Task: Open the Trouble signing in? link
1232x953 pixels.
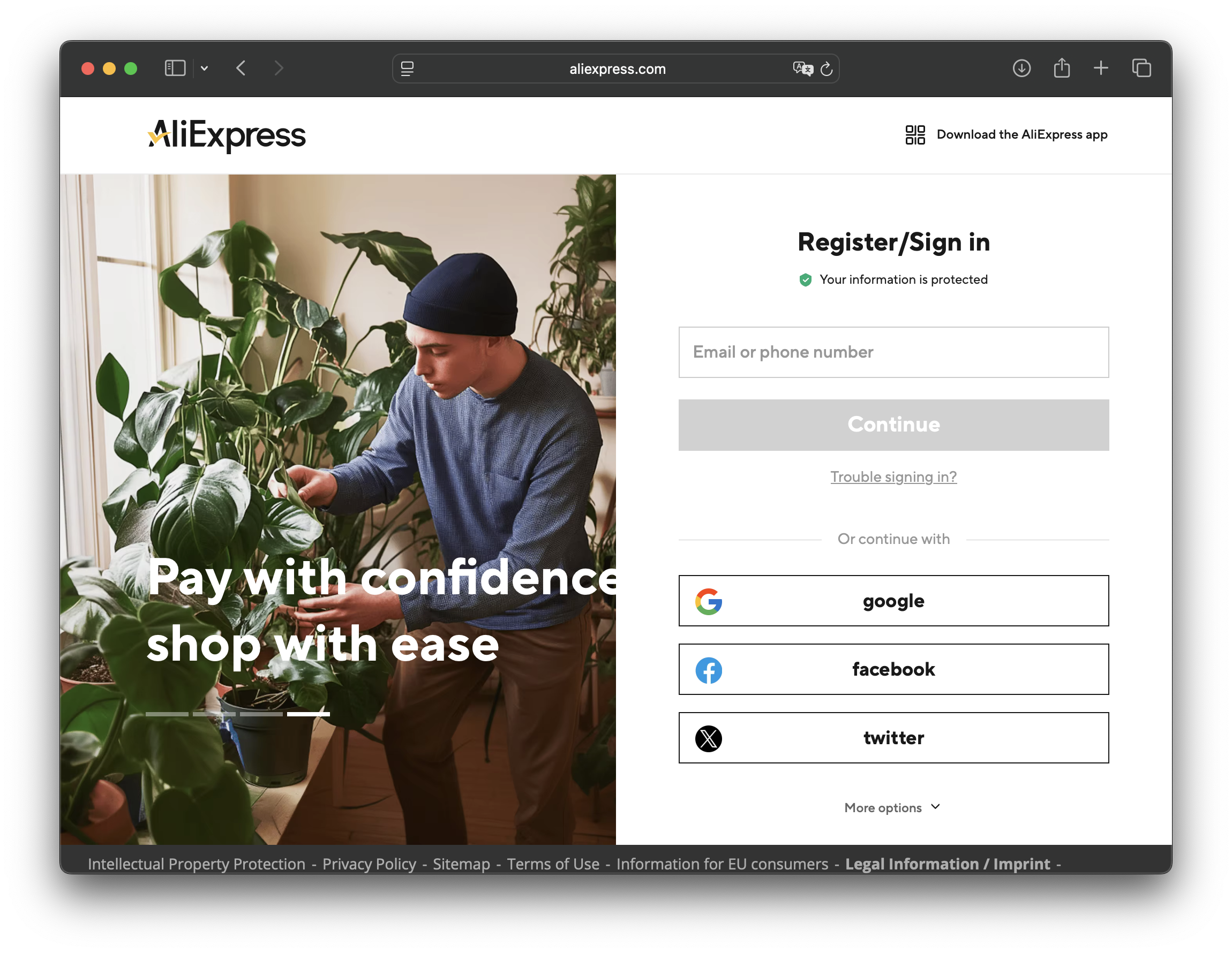Action: click(x=893, y=477)
